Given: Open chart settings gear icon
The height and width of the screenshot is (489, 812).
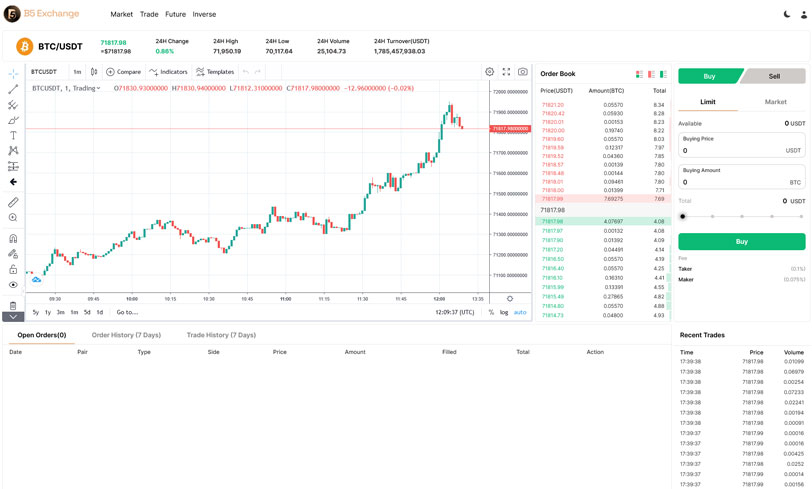Looking at the screenshot, I should coord(489,72).
